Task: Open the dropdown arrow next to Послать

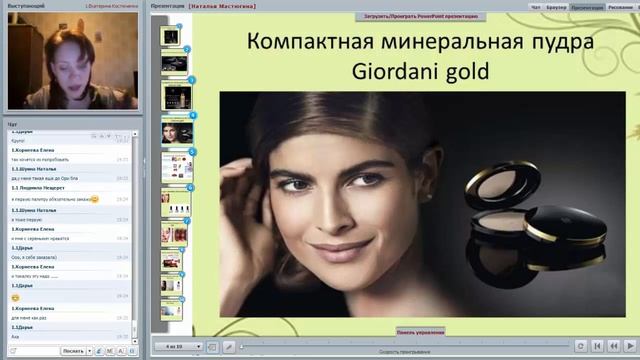Action: [89, 351]
